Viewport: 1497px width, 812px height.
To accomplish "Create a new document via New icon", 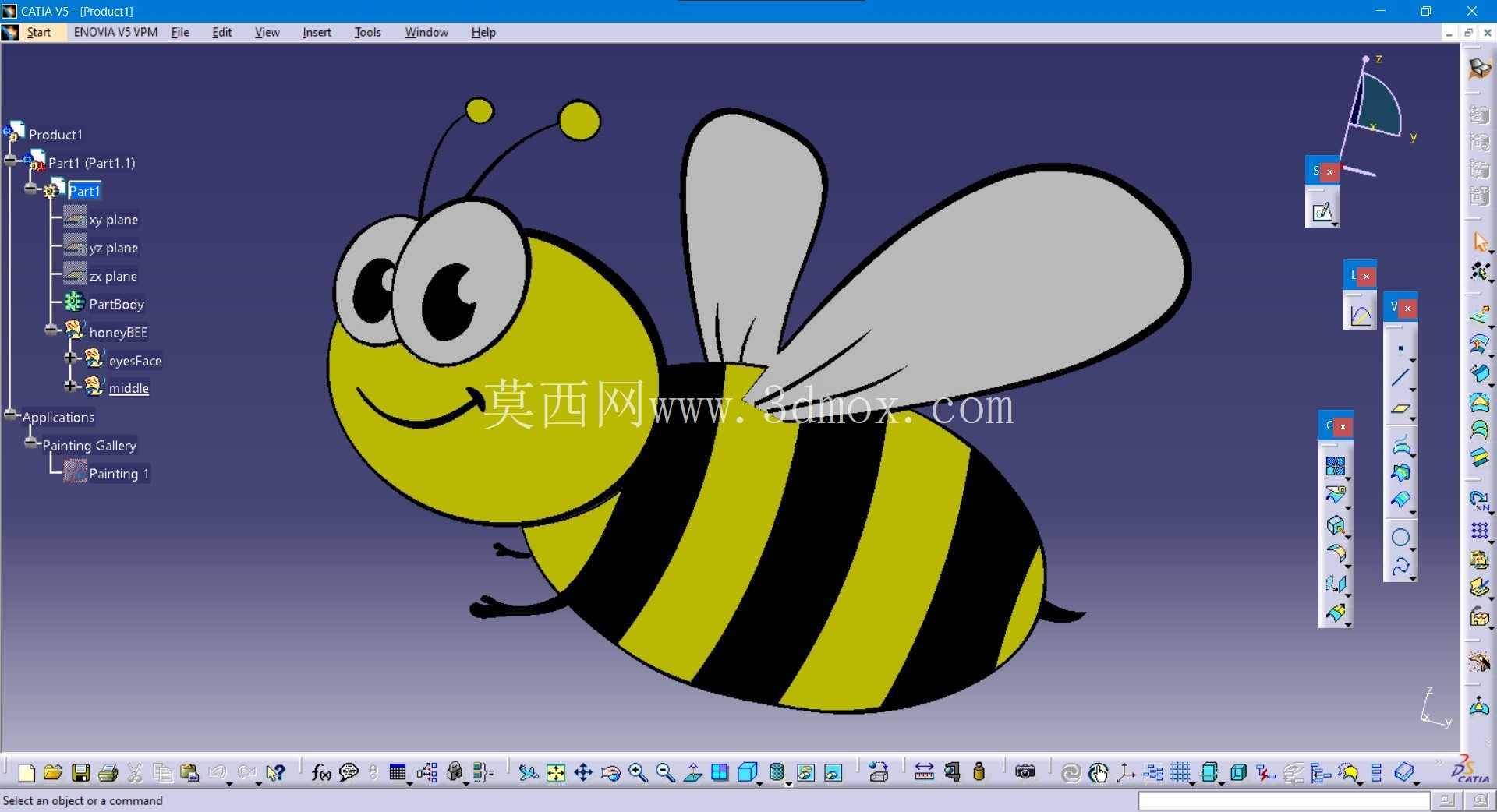I will pyautogui.click(x=26, y=772).
